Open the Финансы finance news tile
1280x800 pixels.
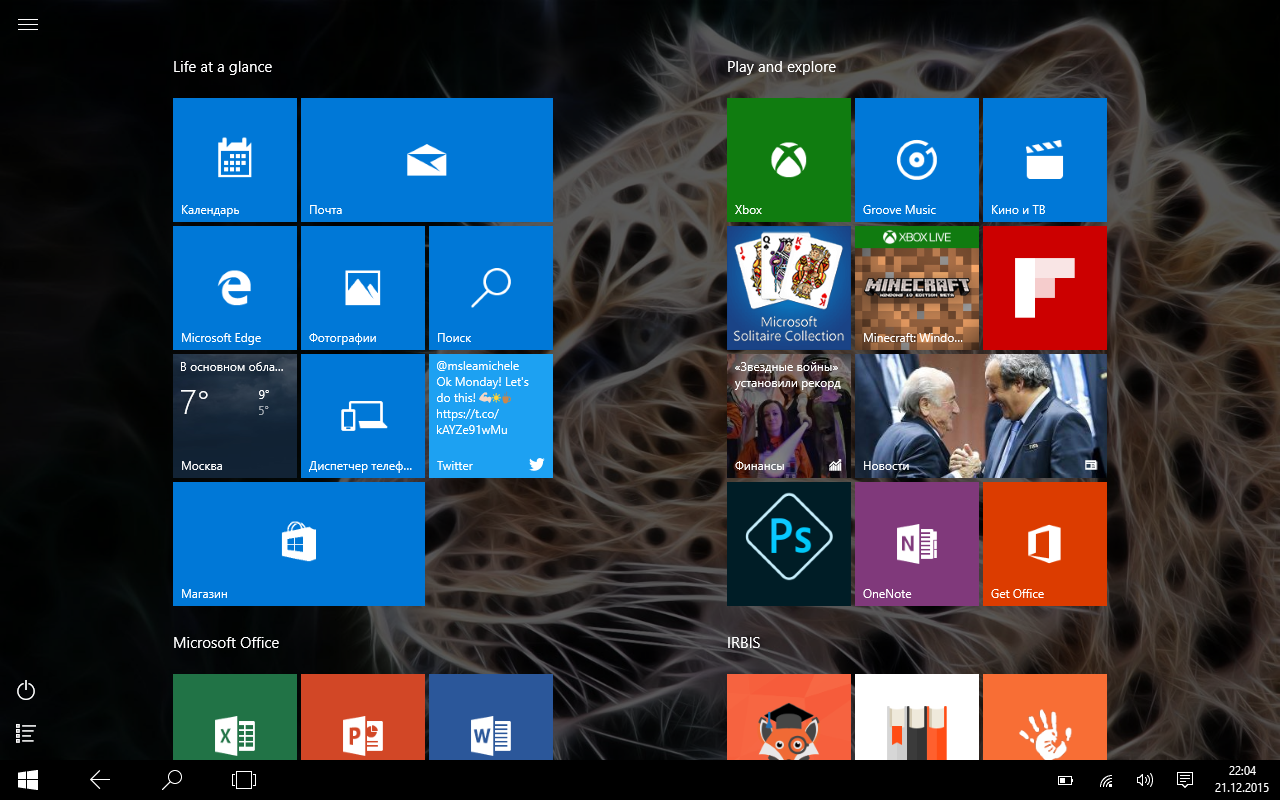click(789, 415)
